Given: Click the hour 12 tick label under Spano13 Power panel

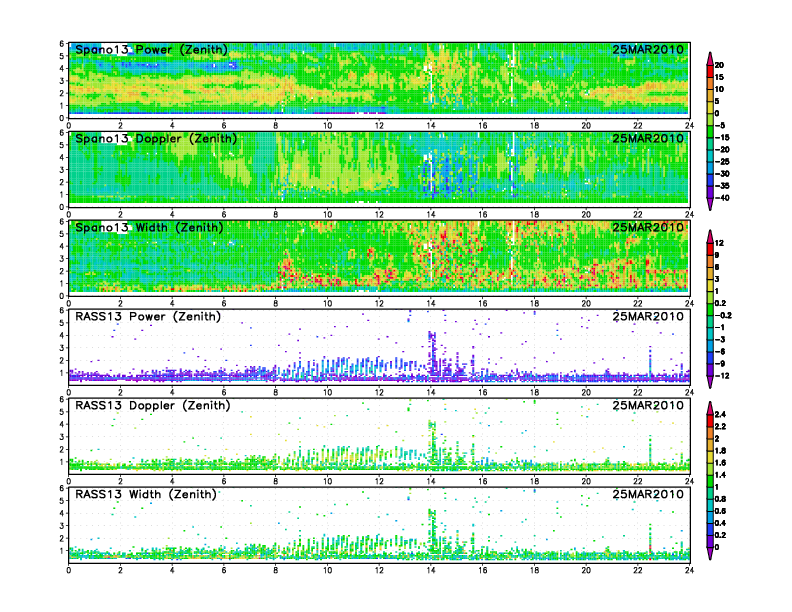Looking at the screenshot, I should pos(379,126).
